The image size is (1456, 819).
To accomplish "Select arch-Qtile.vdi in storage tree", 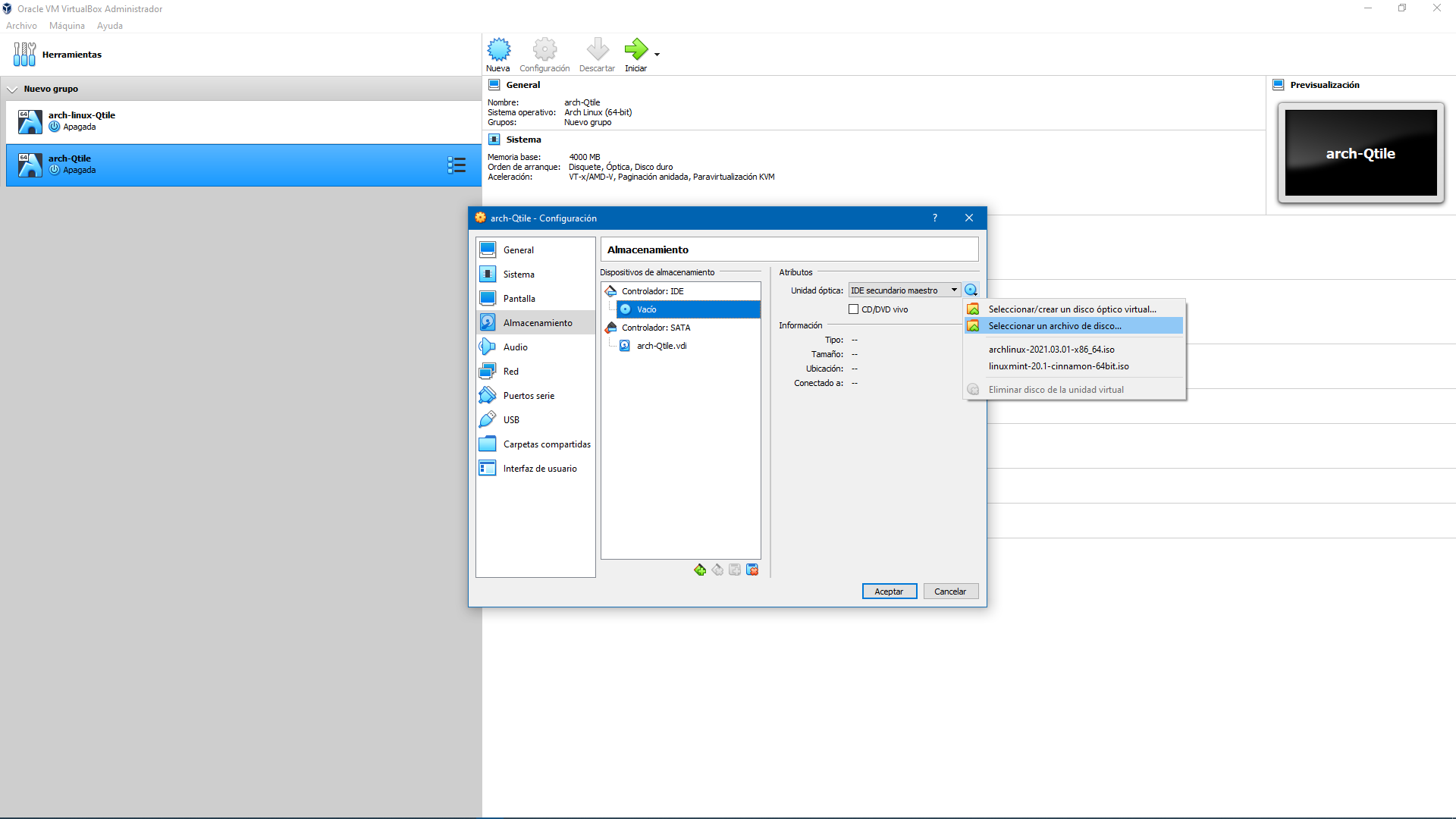I will click(661, 346).
